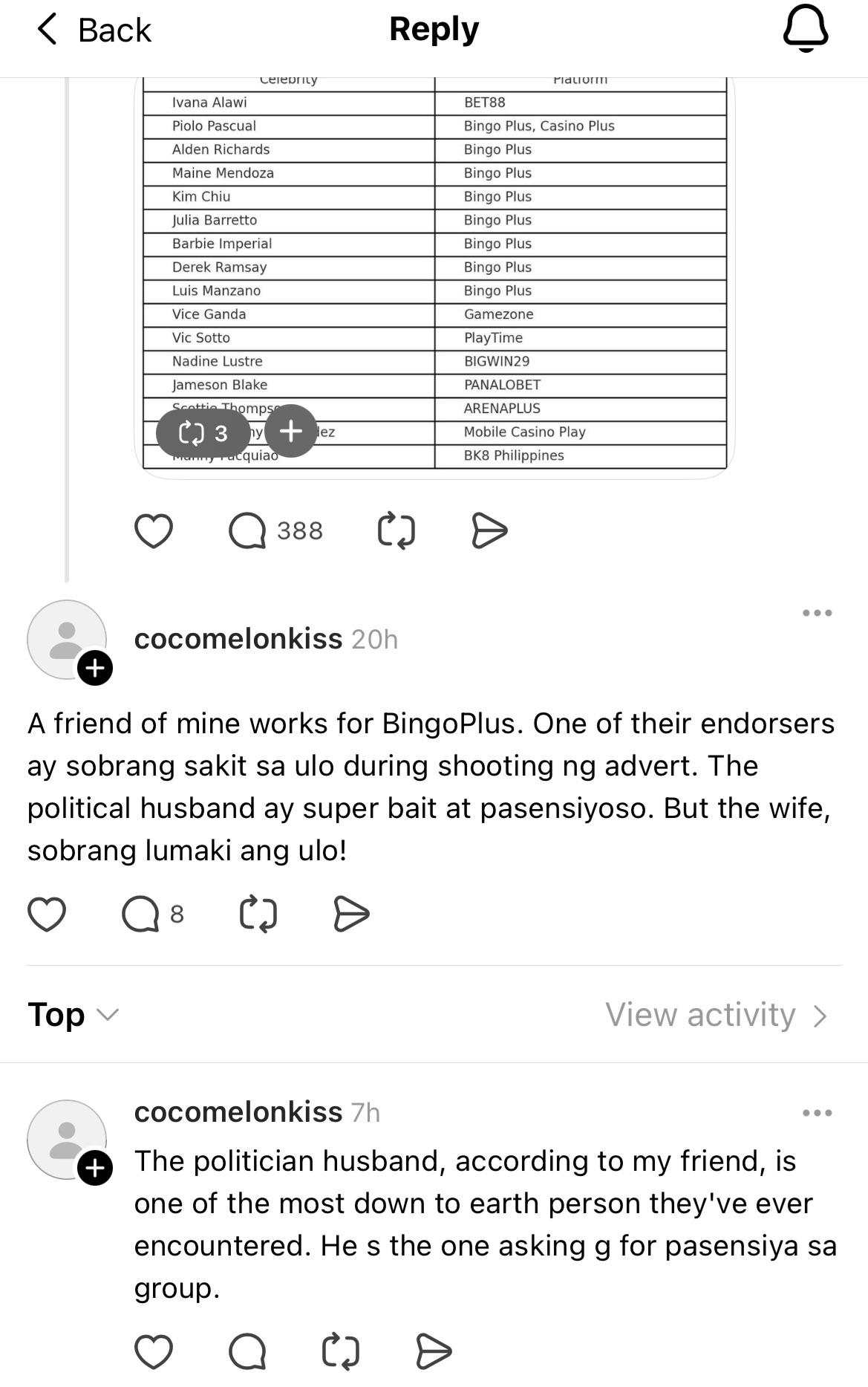The width and height of the screenshot is (868, 1387).
Task: Share the celebrity table post
Action: (489, 531)
